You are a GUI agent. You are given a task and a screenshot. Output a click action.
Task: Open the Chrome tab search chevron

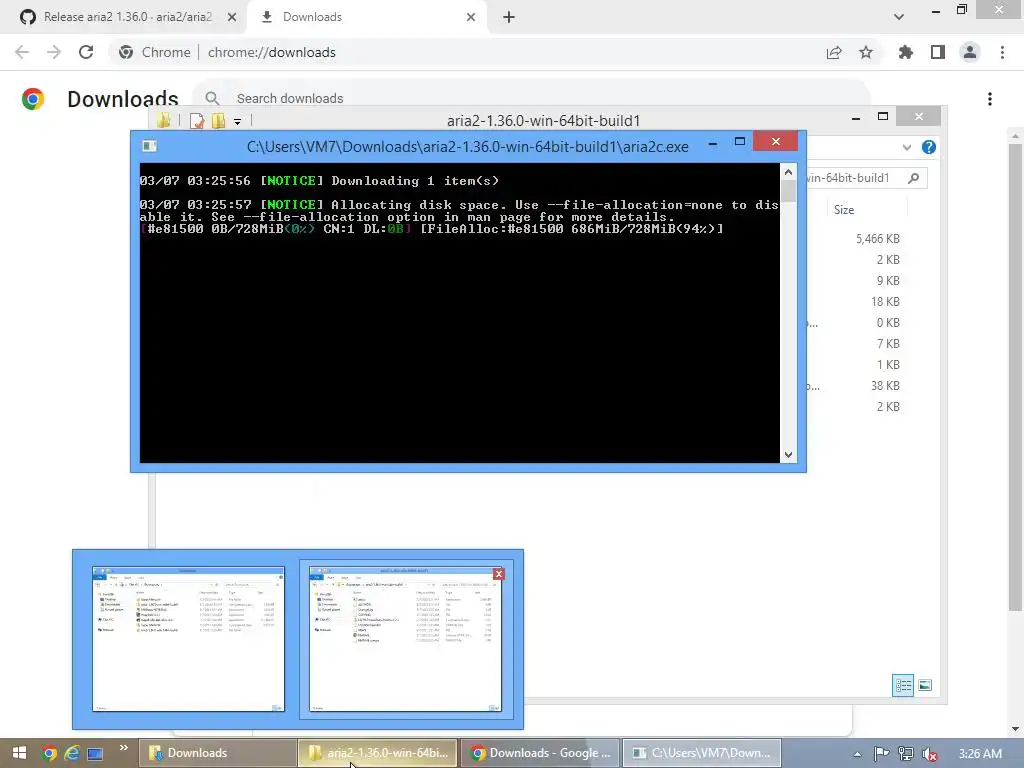coord(899,17)
